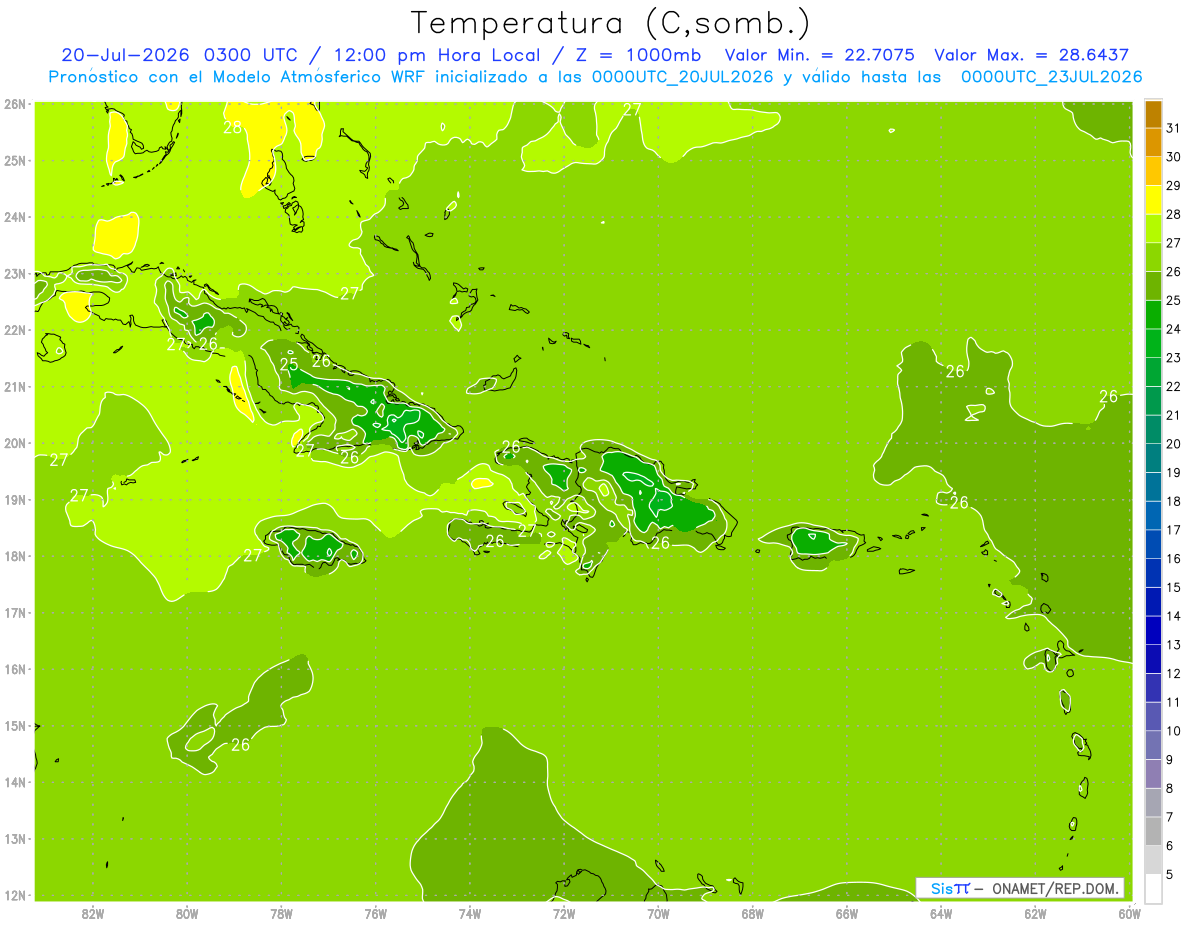Click the legend swatch between 26 and 27
Image resolution: width=1200 pixels, height=927 pixels.
[x=1153, y=258]
